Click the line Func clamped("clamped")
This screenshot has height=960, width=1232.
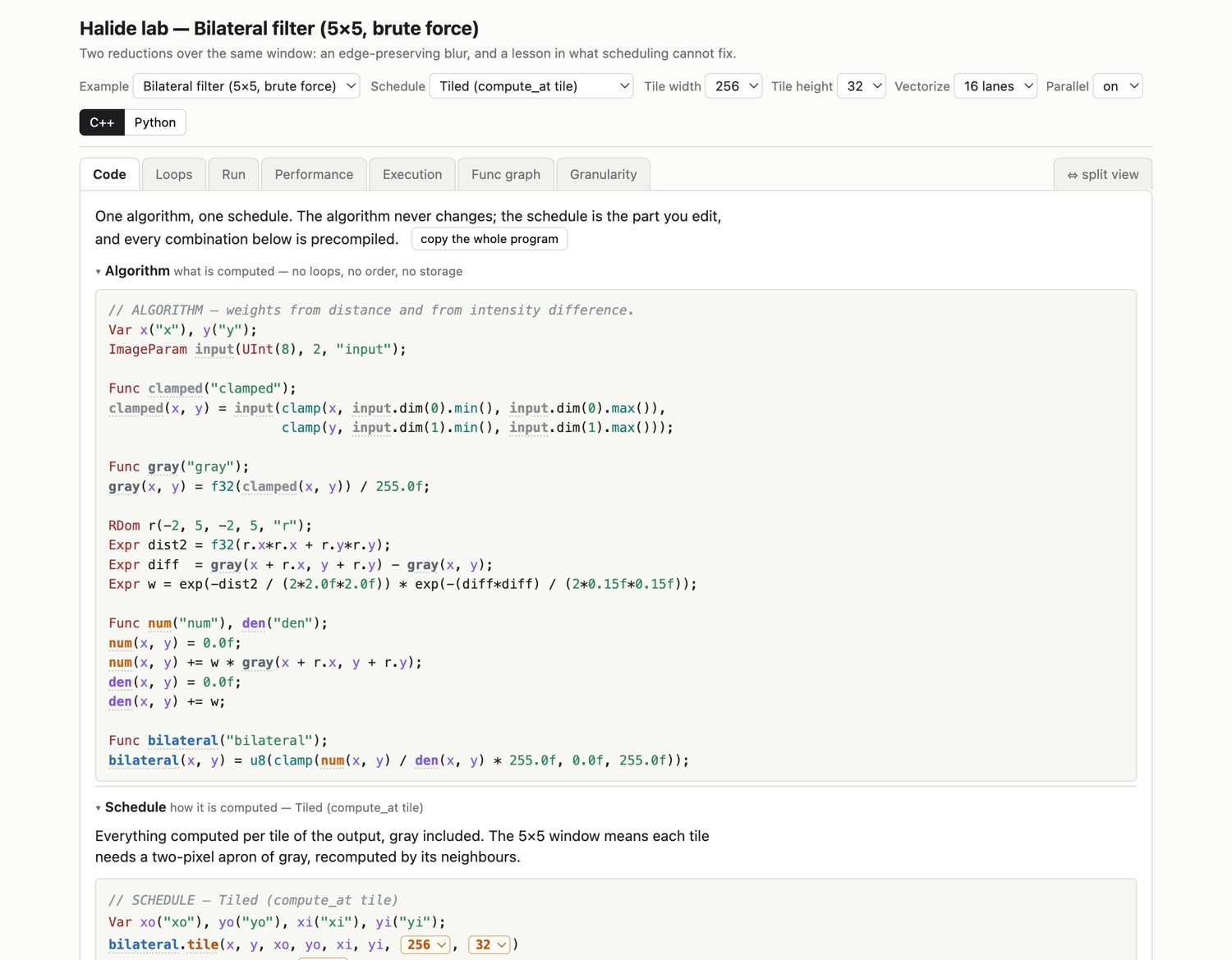[202, 388]
